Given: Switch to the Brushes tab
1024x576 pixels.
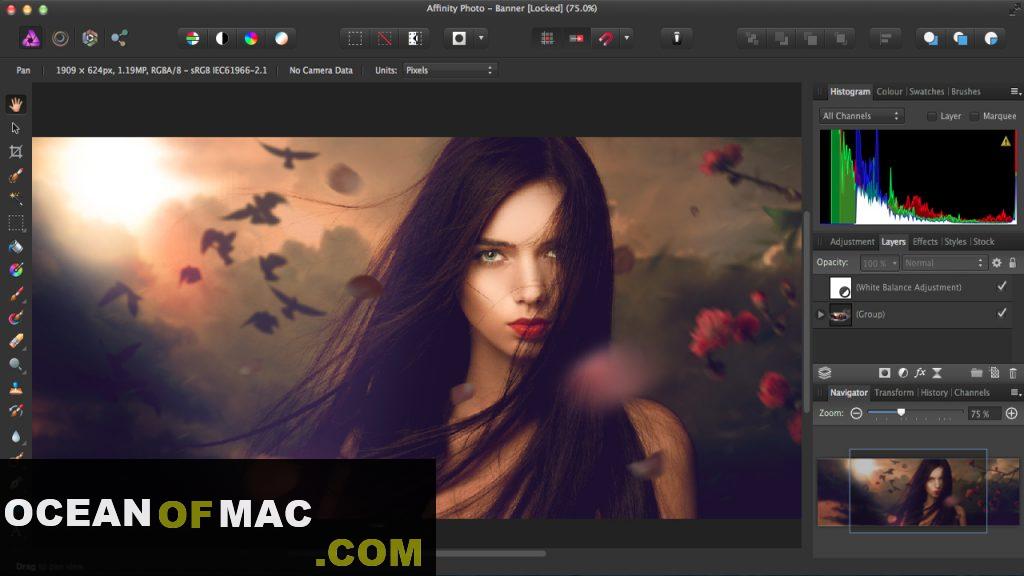Looking at the screenshot, I should [966, 91].
